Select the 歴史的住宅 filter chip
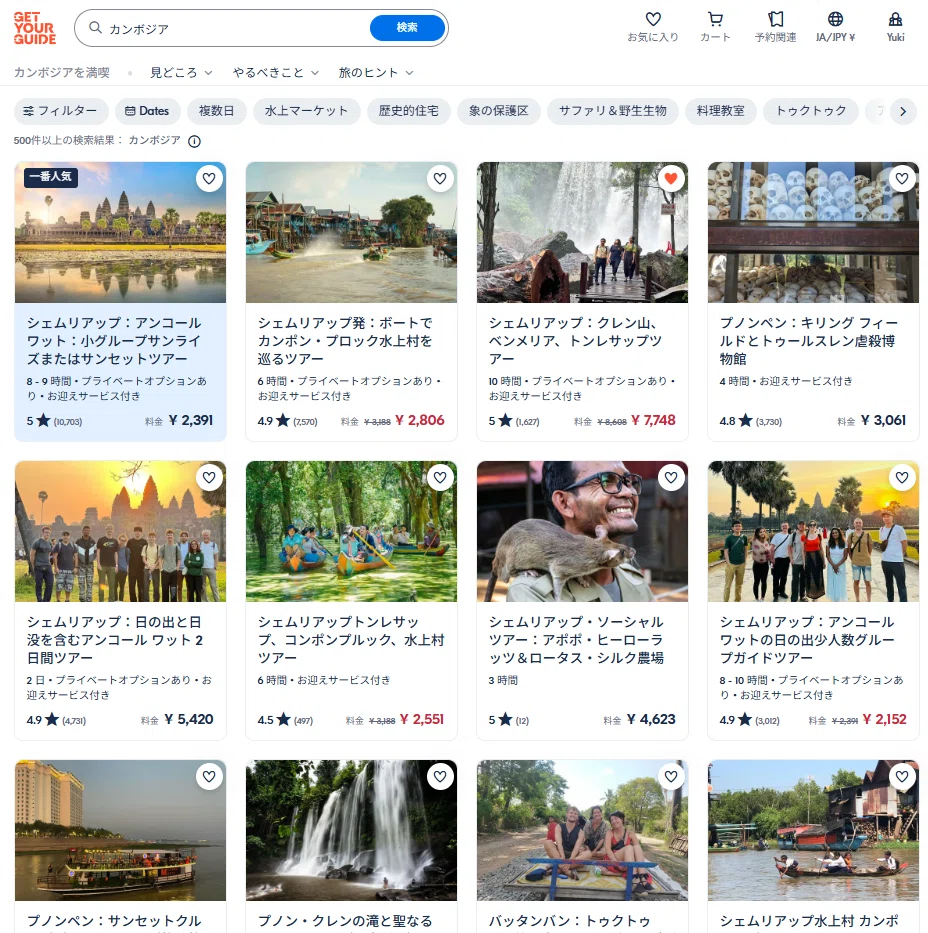 [x=409, y=111]
